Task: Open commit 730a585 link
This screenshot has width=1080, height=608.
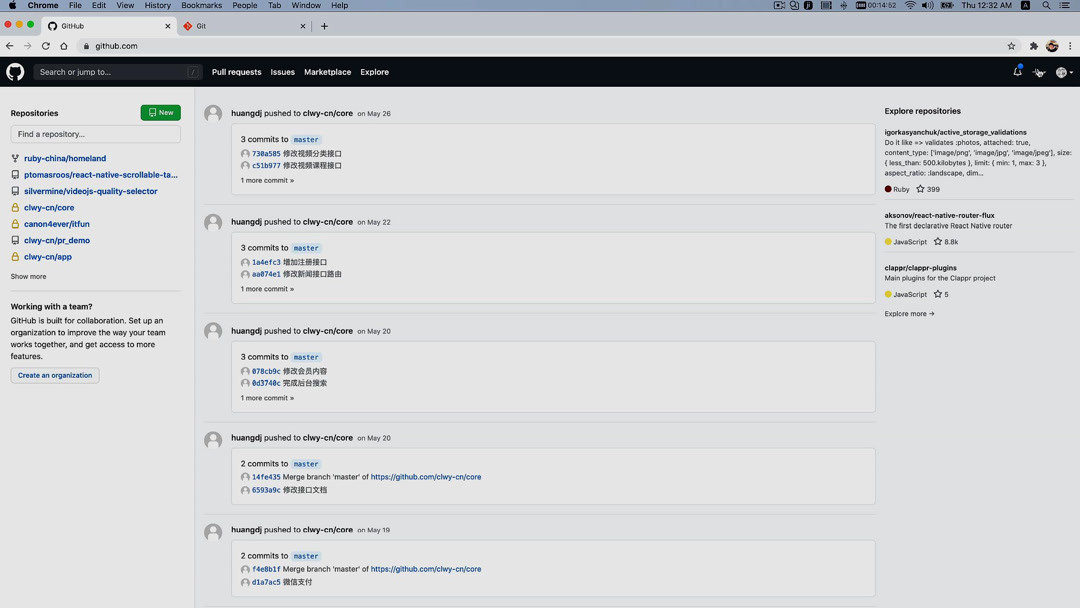Action: pos(266,154)
